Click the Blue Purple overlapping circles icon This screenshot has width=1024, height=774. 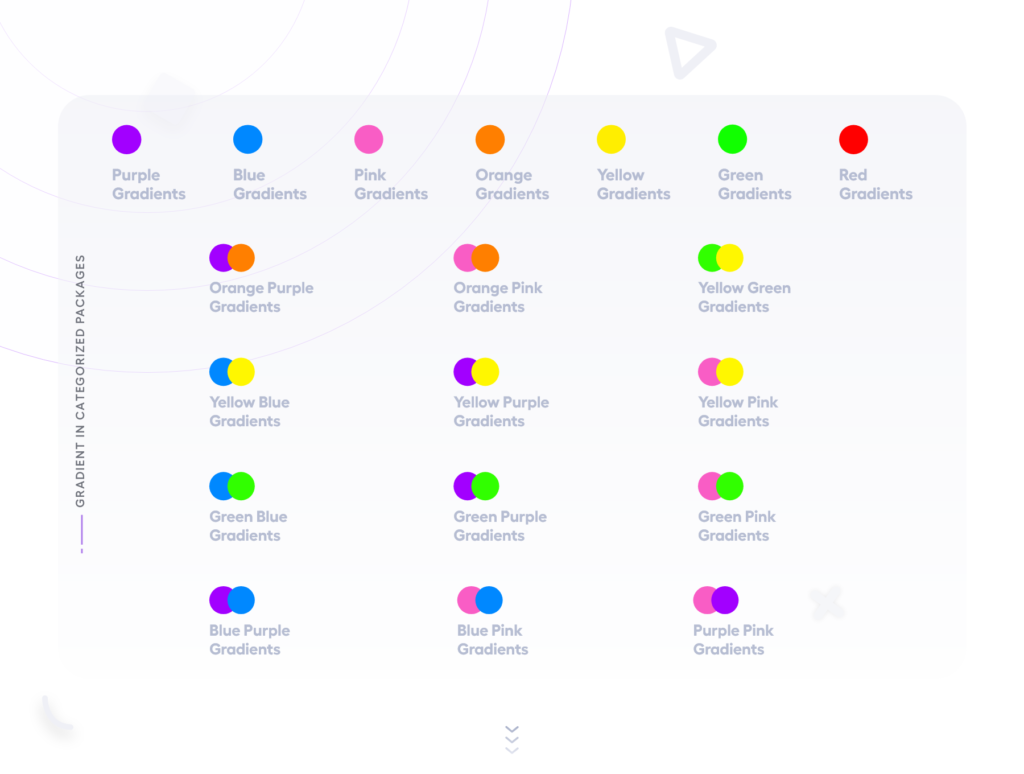point(232,600)
